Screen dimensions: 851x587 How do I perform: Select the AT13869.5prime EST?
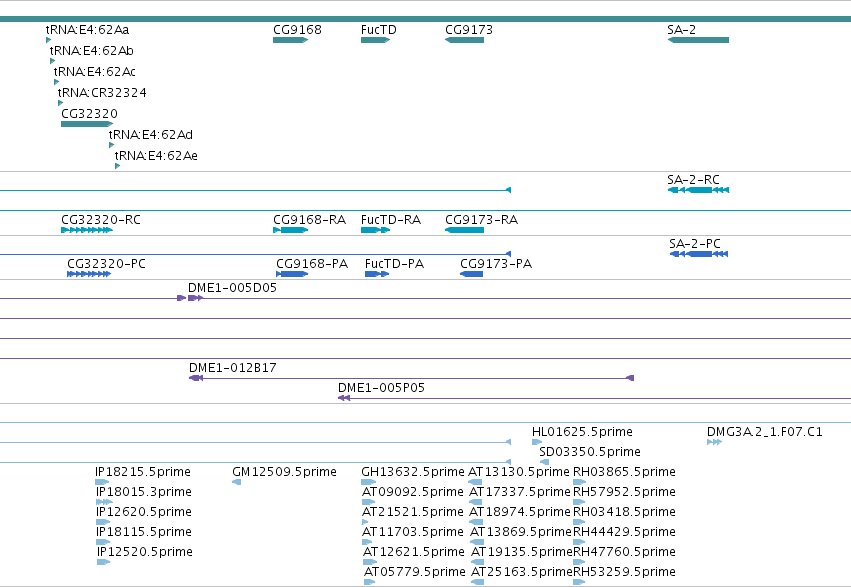click(477, 543)
